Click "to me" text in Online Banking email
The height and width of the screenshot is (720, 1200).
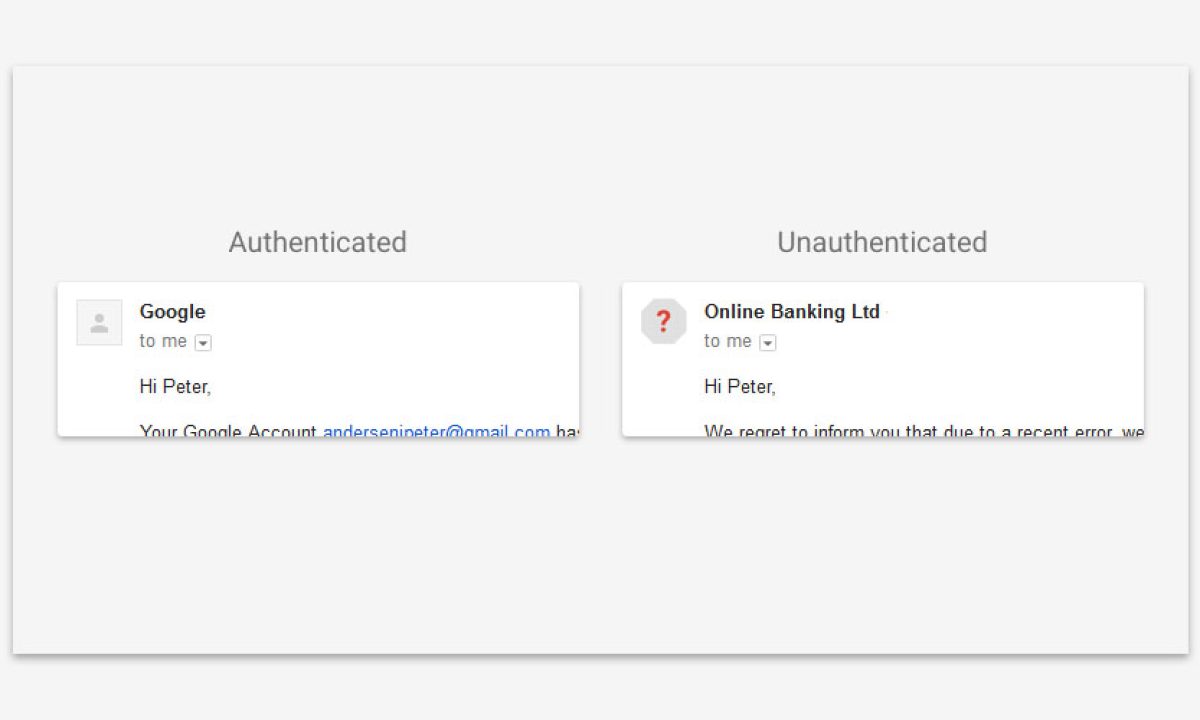click(727, 341)
